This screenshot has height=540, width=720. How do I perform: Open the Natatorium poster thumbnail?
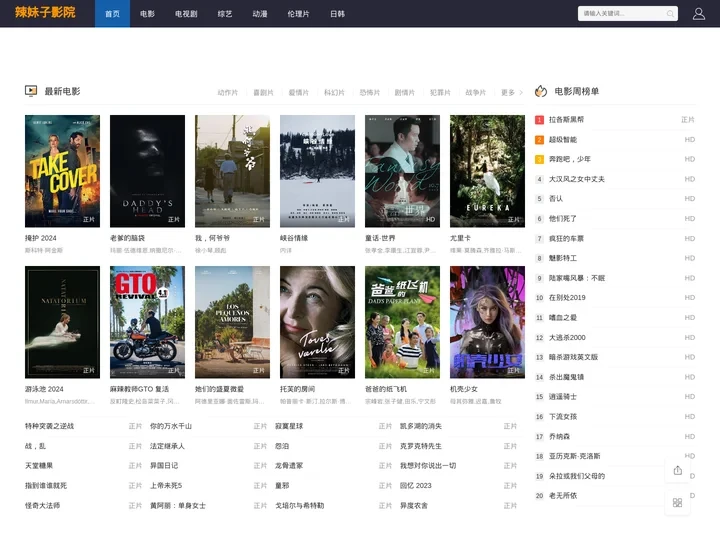62,322
